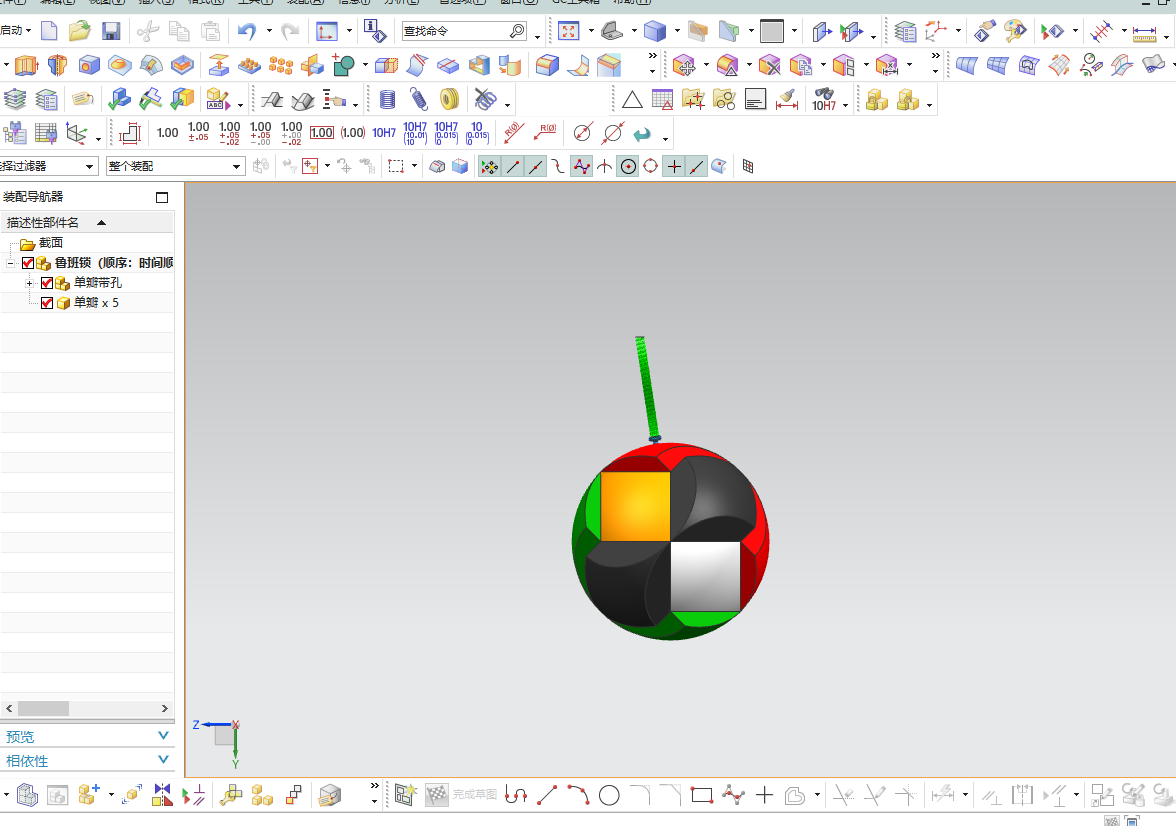1176x826 pixels.
Task: Toggle the existing point snap option
Action: point(674,167)
